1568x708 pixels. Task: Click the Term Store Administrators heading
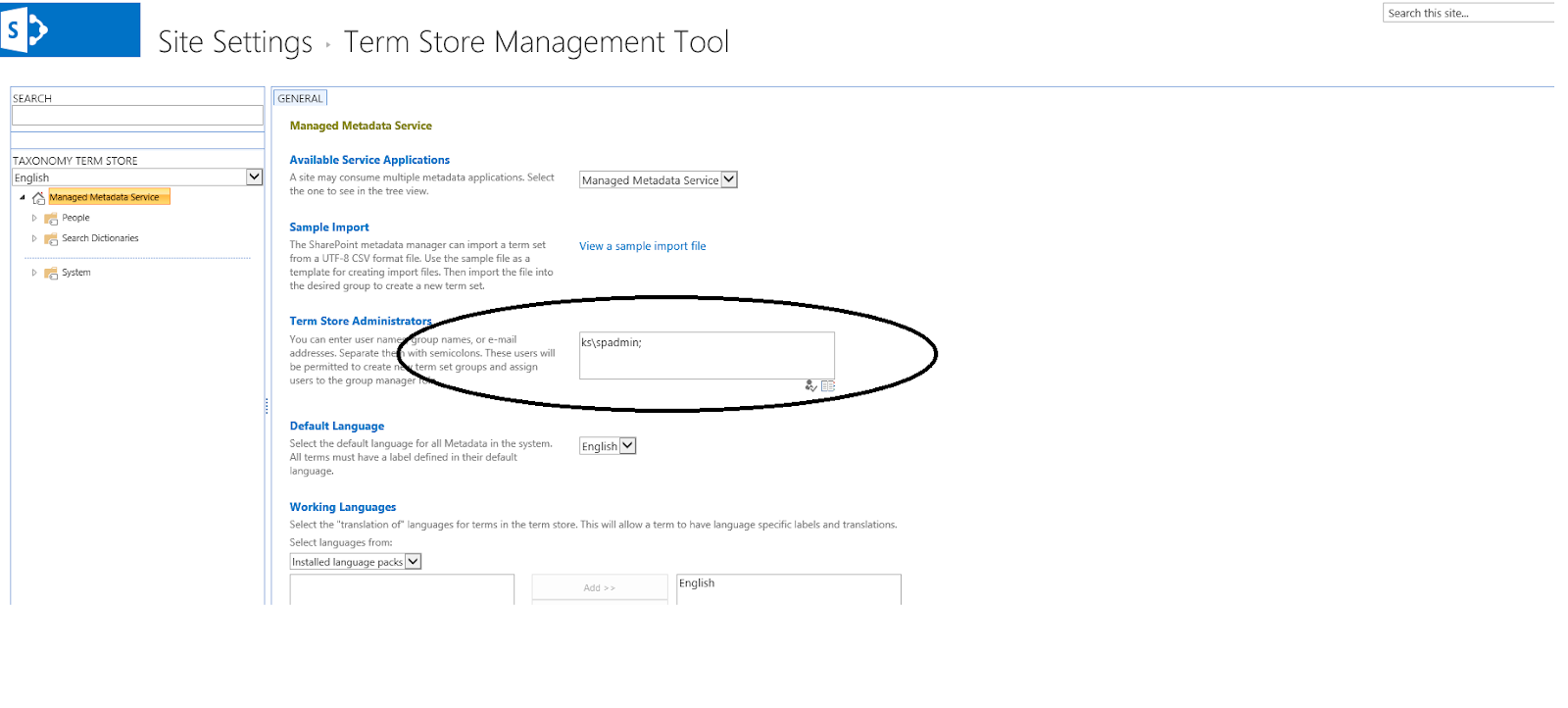pos(361,322)
